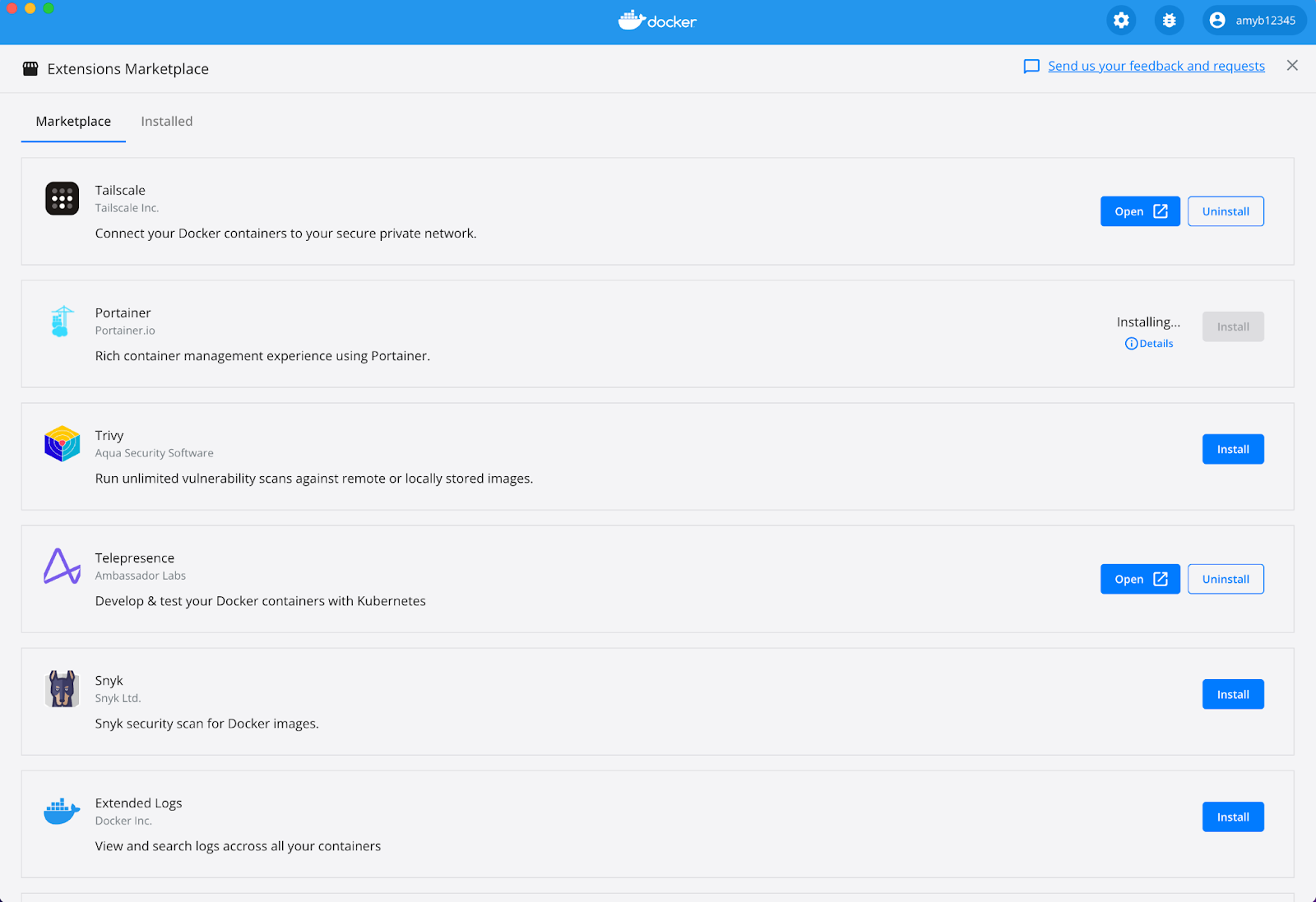Viewport: 1316px width, 902px height.
Task: Click the Portainer extension icon
Action: tap(62, 321)
